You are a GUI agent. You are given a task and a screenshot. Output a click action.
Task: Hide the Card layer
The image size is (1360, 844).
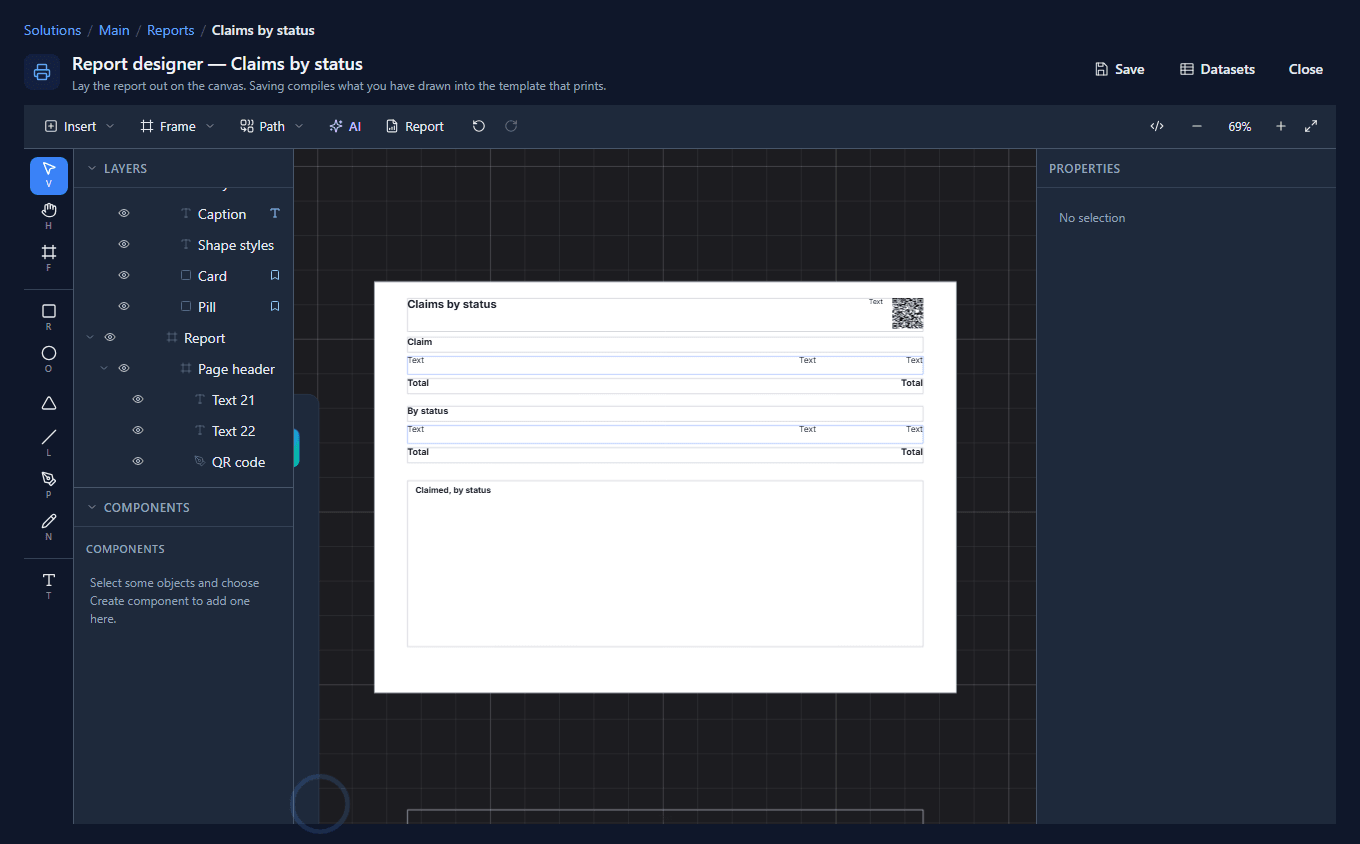click(x=124, y=276)
